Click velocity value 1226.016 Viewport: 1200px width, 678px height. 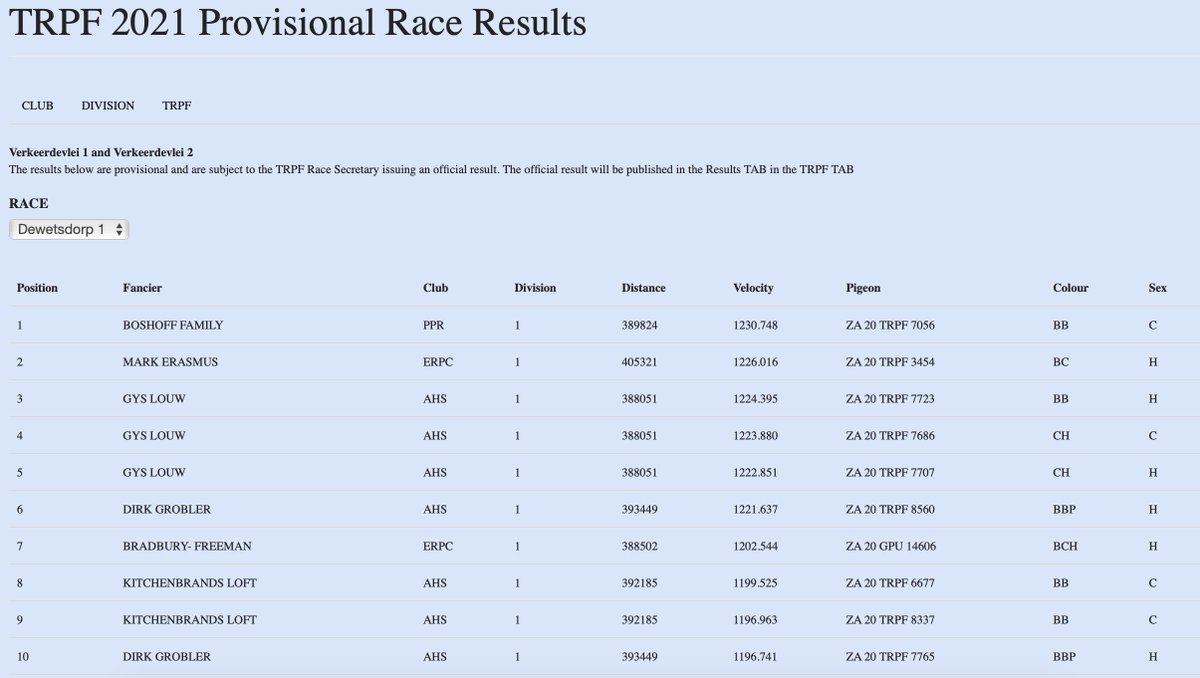click(755, 362)
